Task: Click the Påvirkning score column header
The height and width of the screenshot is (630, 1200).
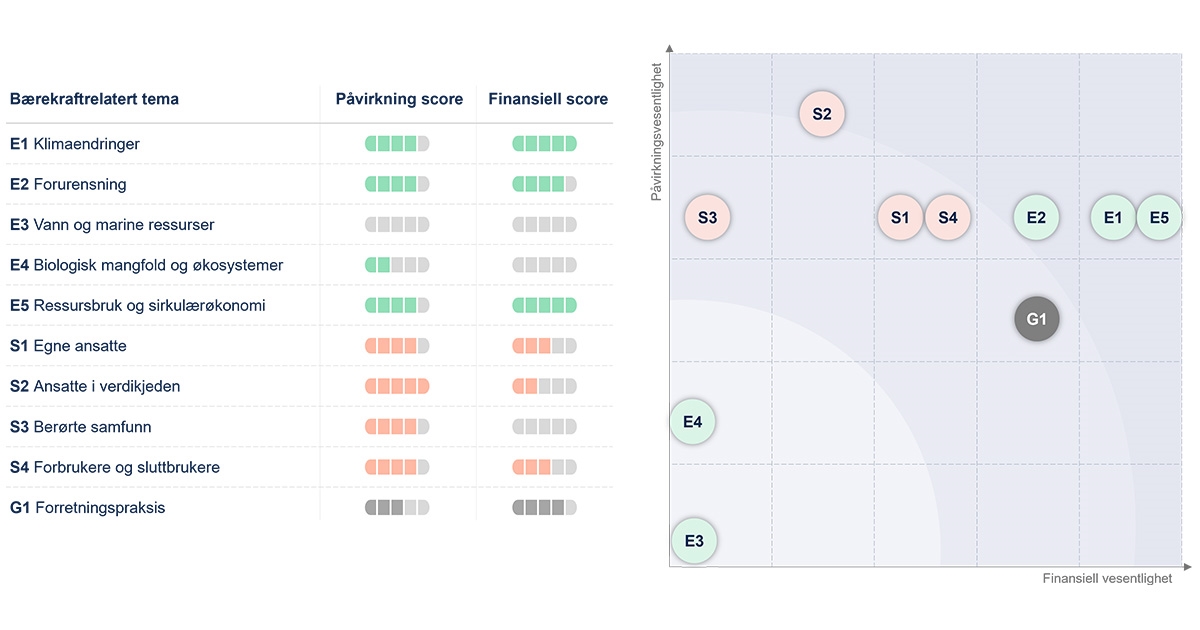Action: (399, 99)
